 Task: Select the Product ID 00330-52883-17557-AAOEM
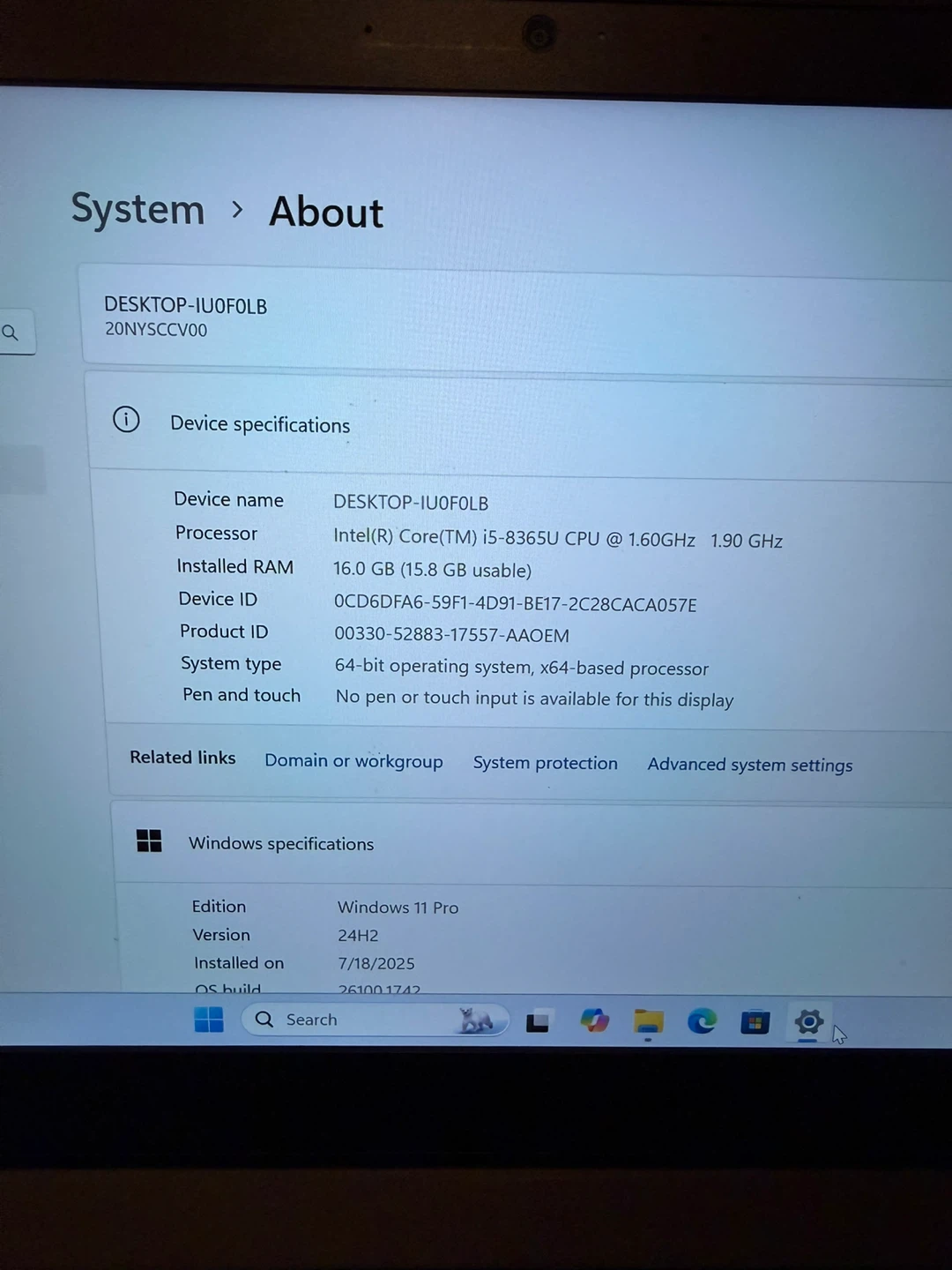(x=451, y=635)
